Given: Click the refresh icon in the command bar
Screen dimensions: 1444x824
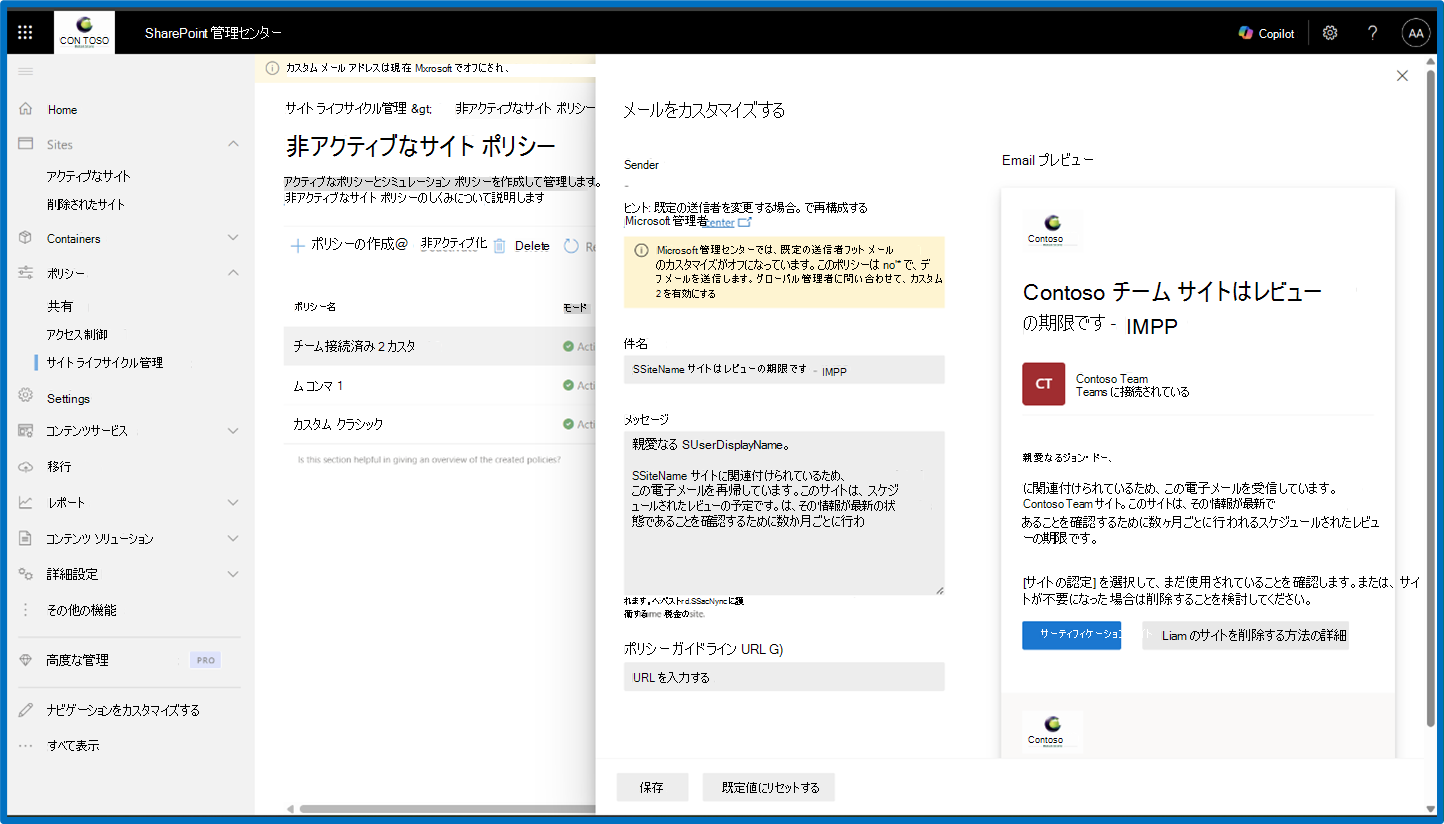Looking at the screenshot, I should (571, 246).
